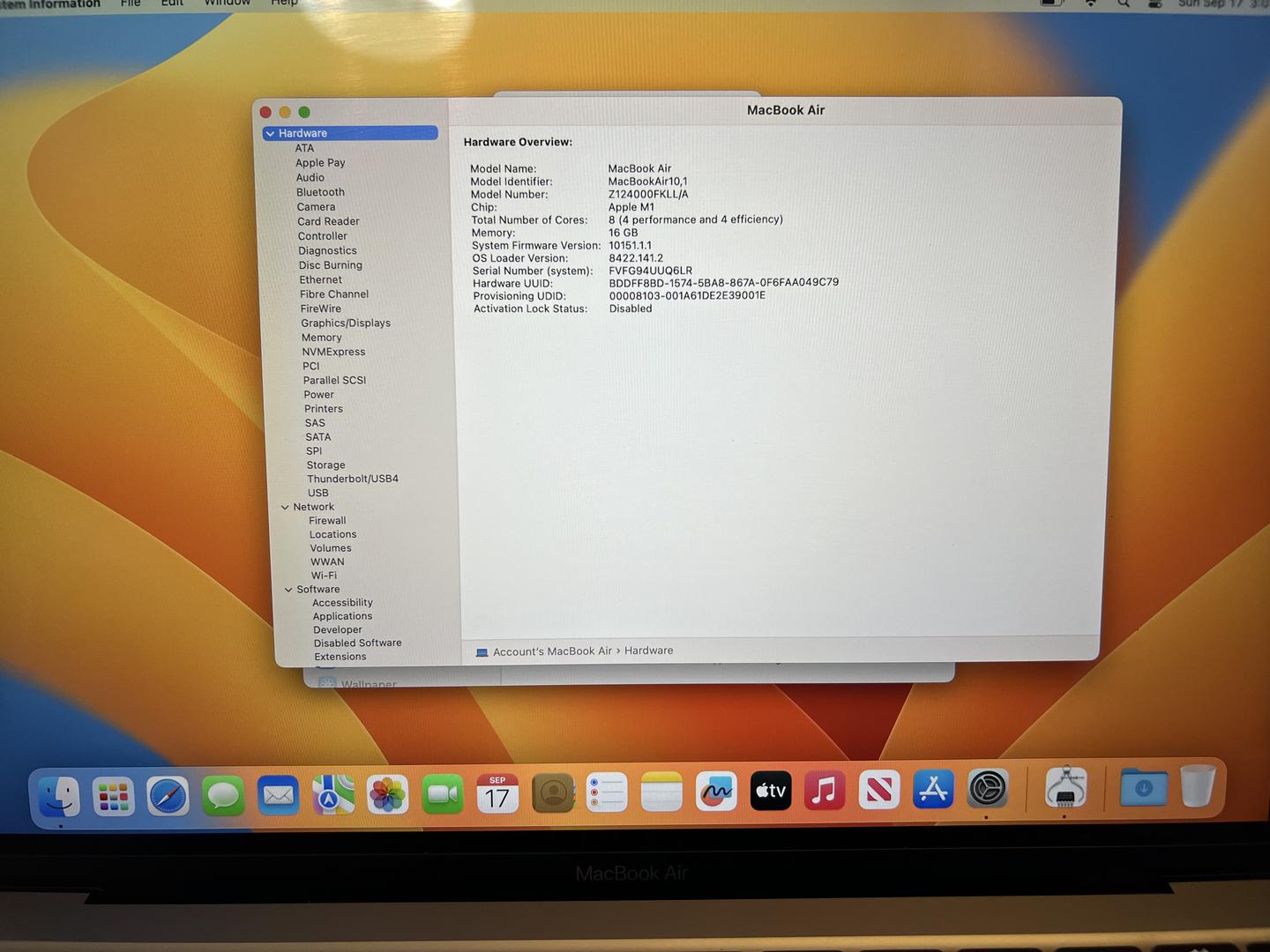Screen dimensions: 1270x952
Task: Select Controller in the sidebar
Action: point(322,236)
